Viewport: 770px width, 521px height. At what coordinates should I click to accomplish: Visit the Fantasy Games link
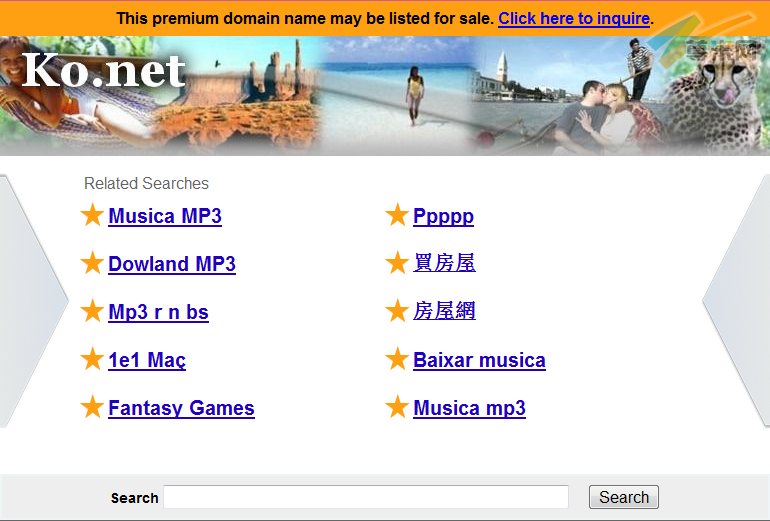click(181, 409)
